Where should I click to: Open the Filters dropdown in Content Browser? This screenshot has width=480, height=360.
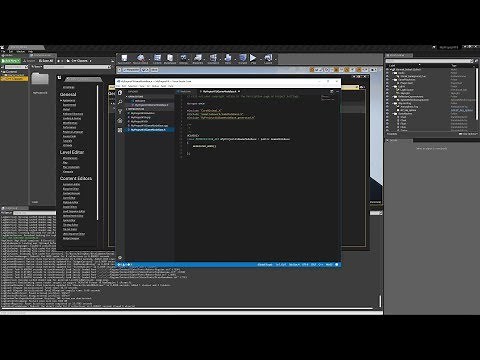(x=37, y=67)
